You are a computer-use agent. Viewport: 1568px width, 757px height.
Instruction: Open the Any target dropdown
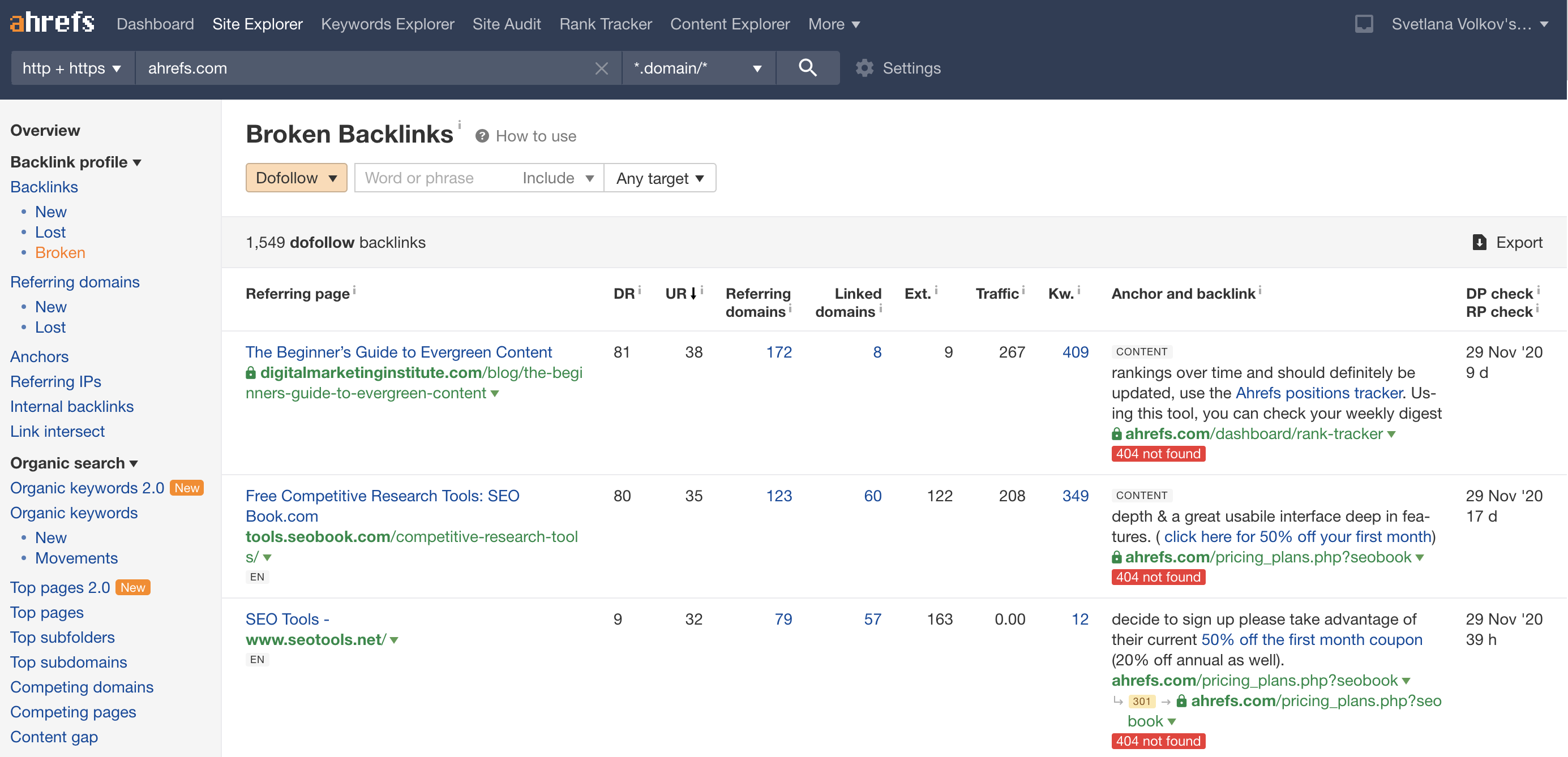[660, 178]
